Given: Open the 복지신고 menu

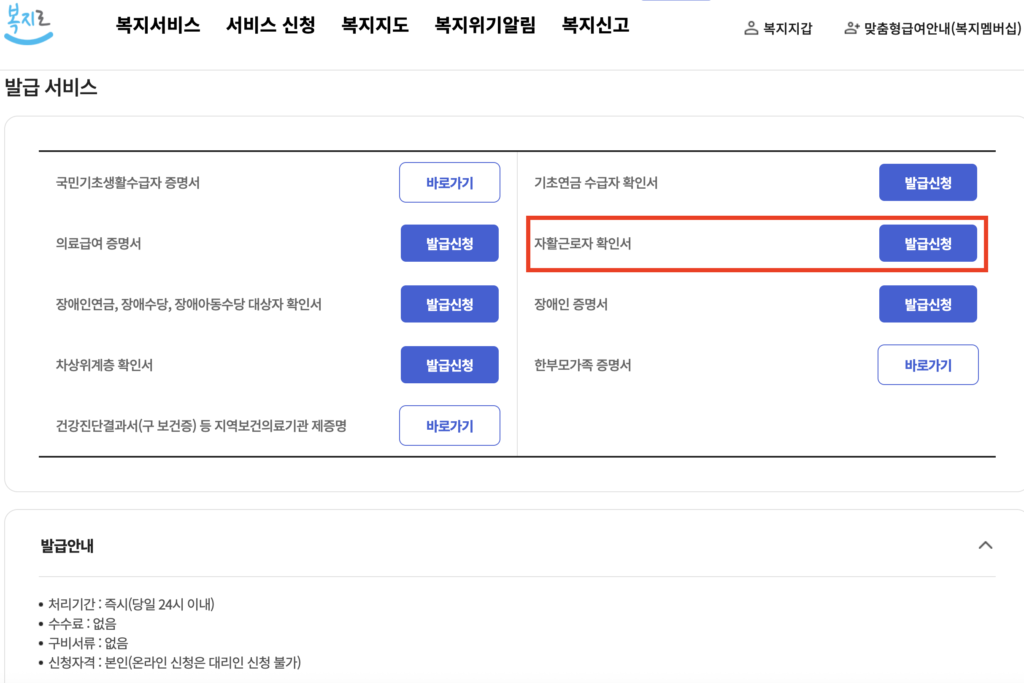Looking at the screenshot, I should [x=596, y=26].
